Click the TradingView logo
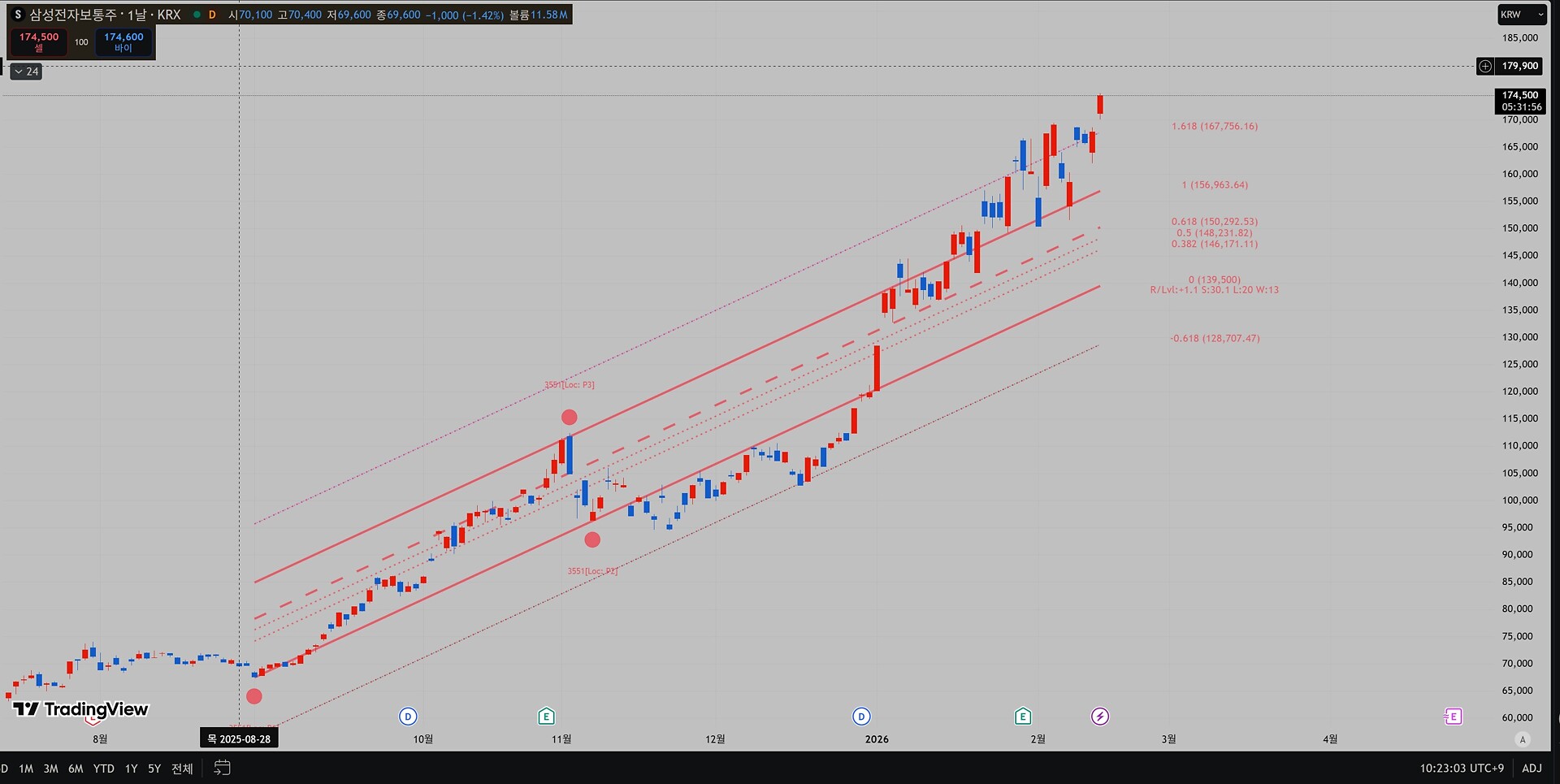Viewport: 1560px width, 784px height. [x=81, y=709]
